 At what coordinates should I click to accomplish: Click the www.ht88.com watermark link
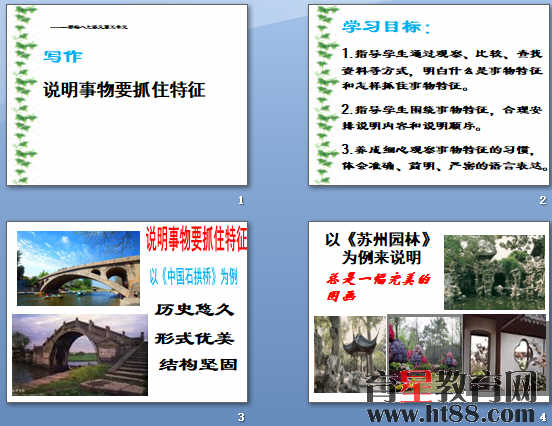451,414
